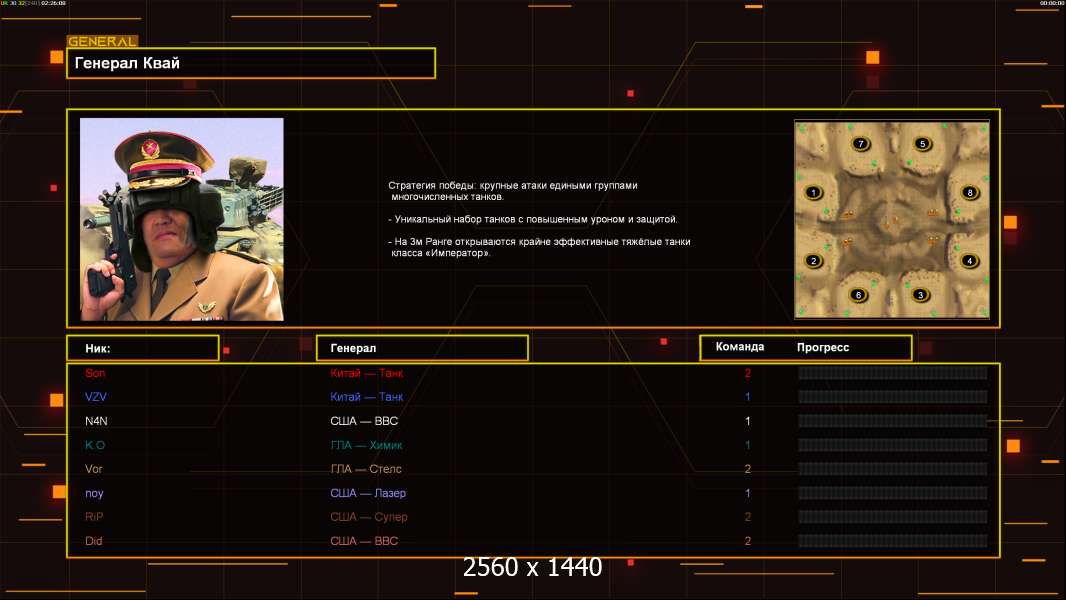The image size is (1066, 600).
Task: Select start position 5 on the minimap
Action: 922,144
